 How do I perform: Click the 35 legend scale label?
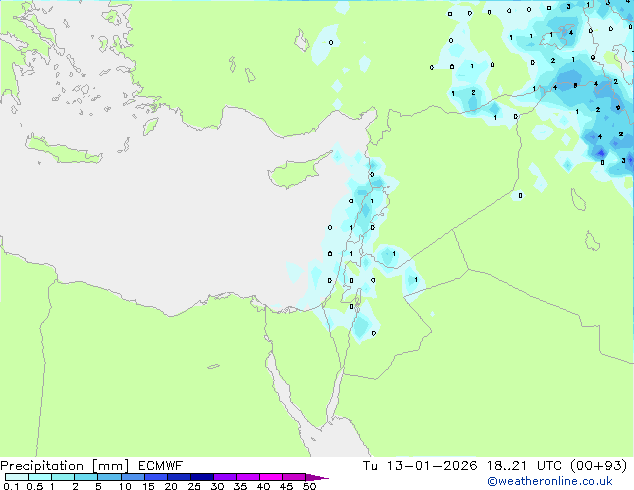(x=240, y=486)
